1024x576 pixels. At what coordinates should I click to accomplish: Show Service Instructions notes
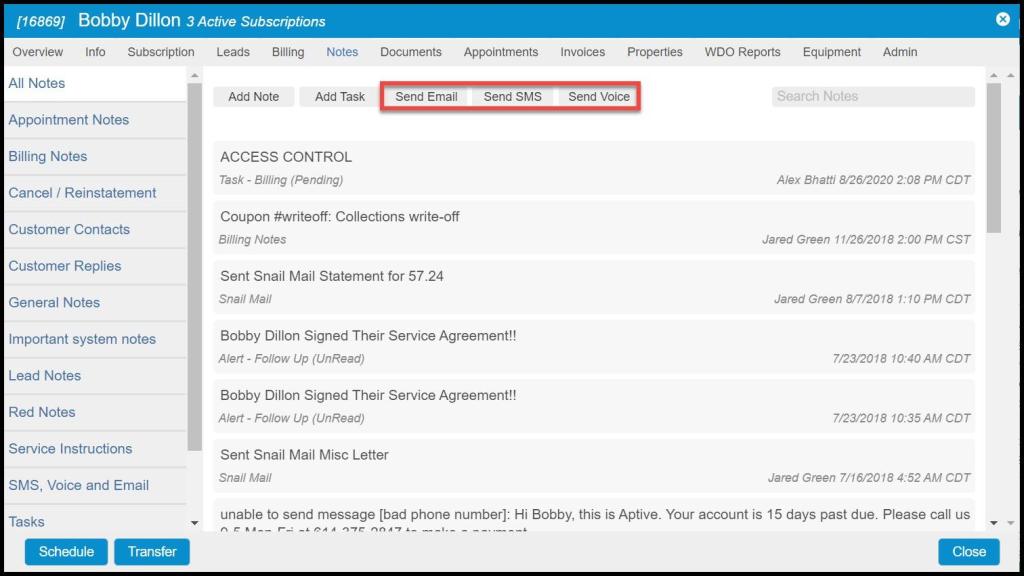coord(70,449)
